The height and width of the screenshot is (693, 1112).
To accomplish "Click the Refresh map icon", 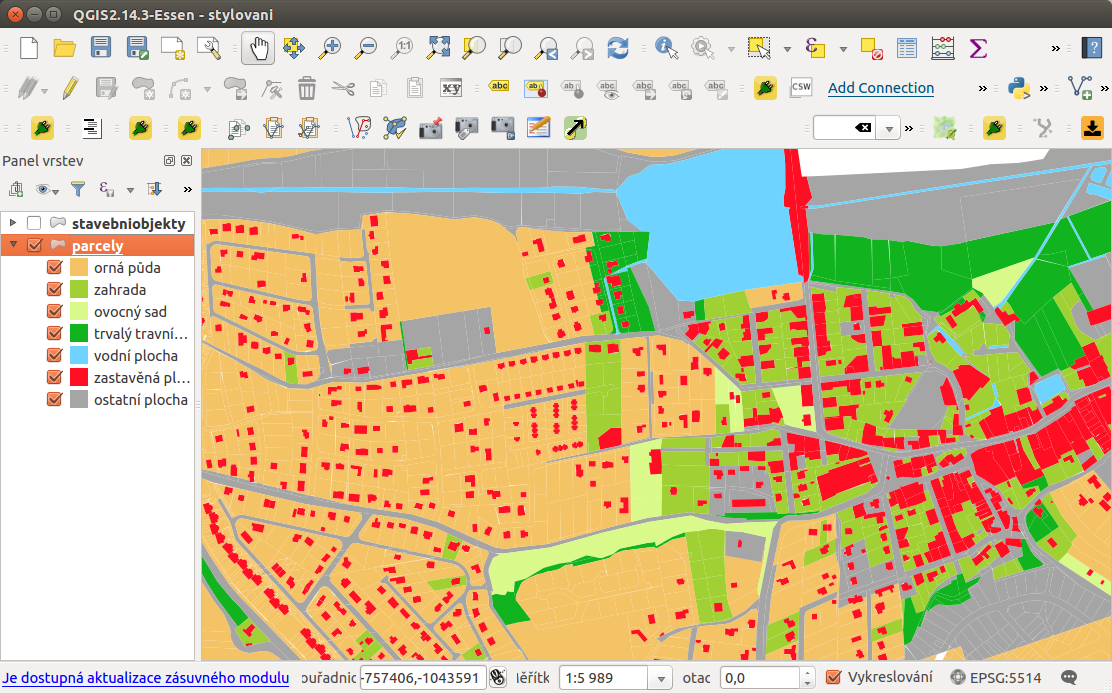I will point(618,48).
